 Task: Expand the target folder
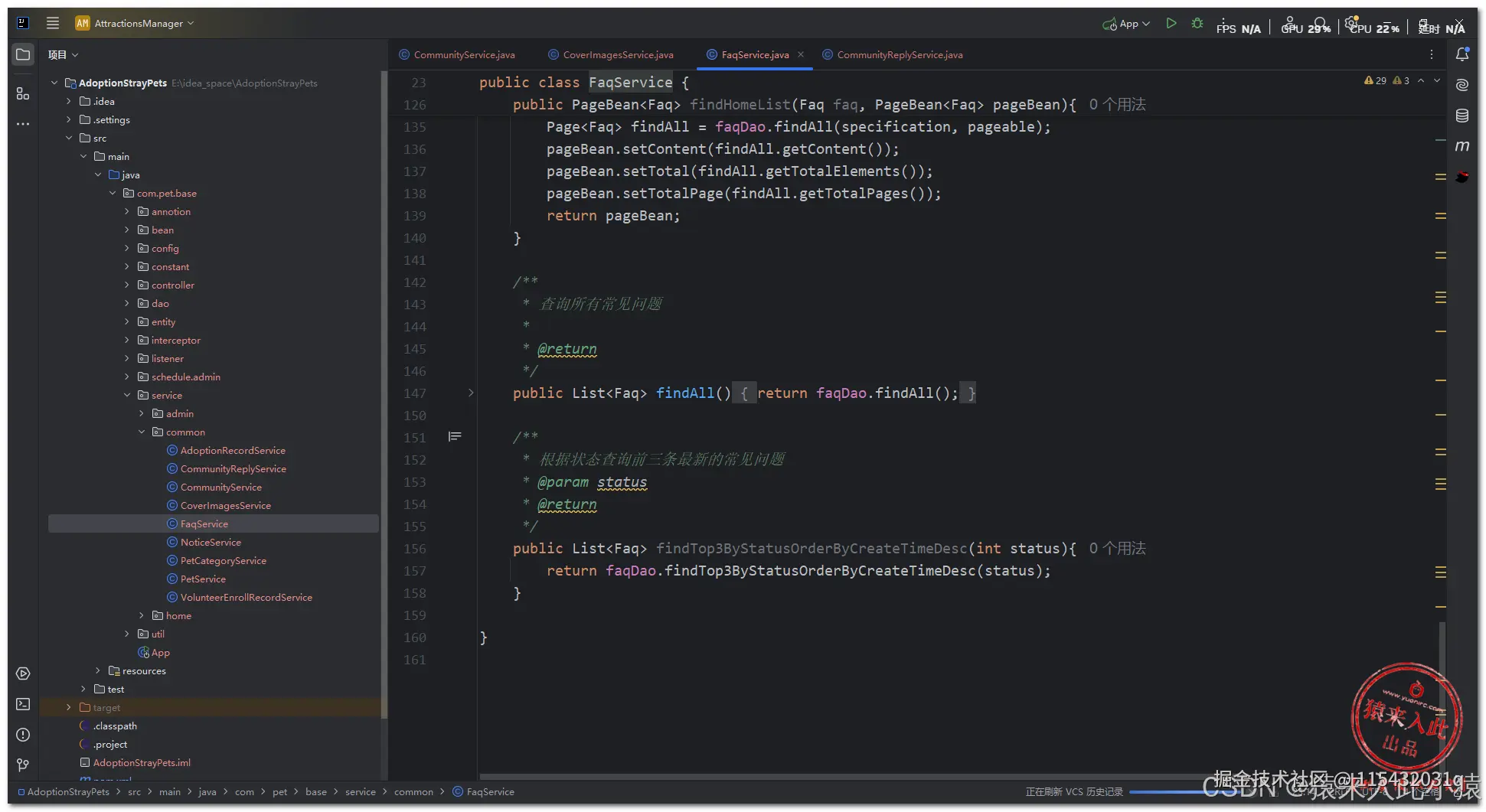click(69, 707)
